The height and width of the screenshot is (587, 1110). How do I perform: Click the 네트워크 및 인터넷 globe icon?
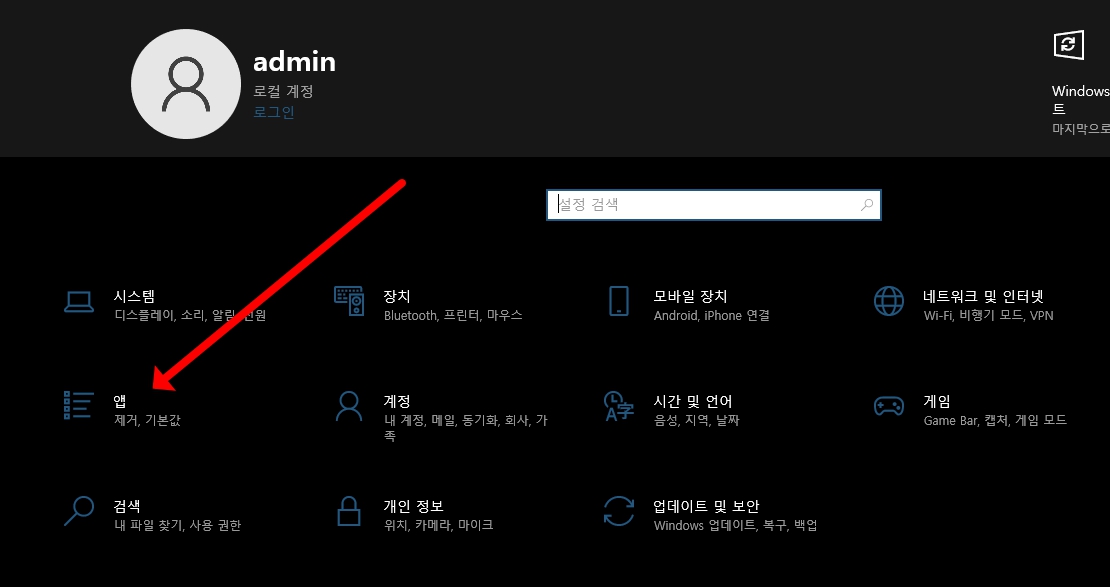click(889, 300)
